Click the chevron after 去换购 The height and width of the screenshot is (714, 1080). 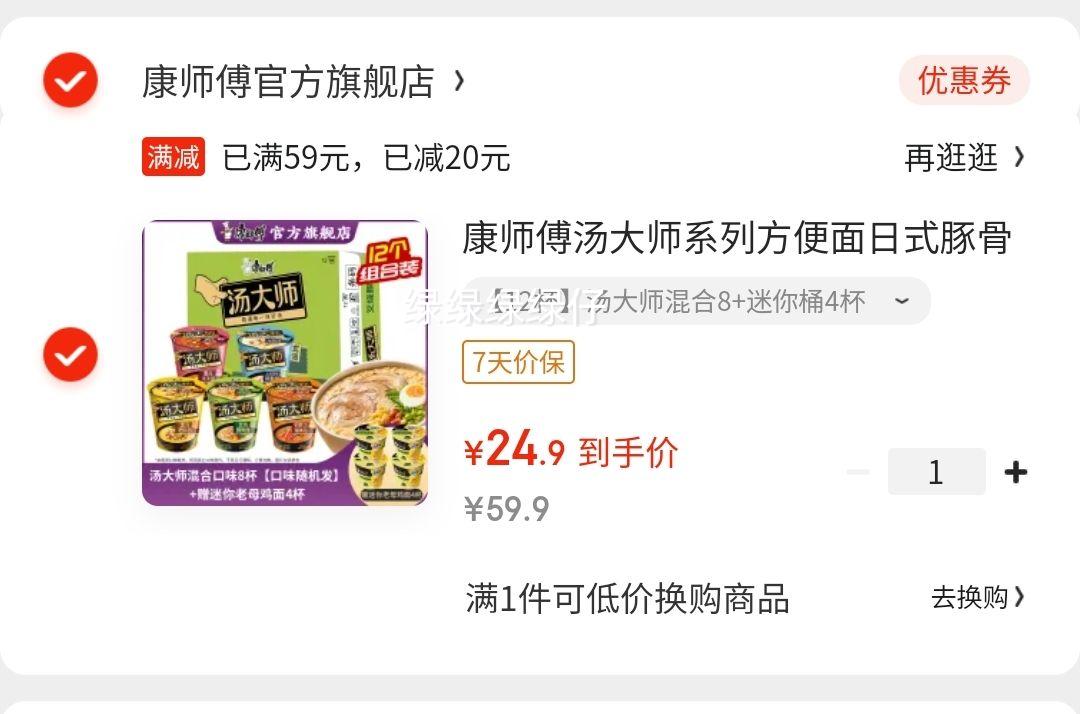(x=1019, y=597)
